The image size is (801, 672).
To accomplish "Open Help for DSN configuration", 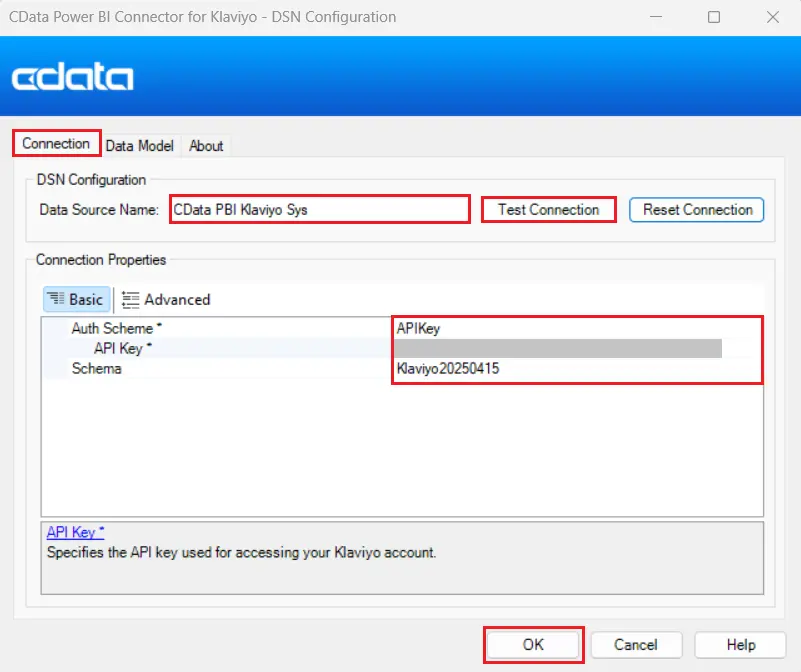I will [x=740, y=644].
